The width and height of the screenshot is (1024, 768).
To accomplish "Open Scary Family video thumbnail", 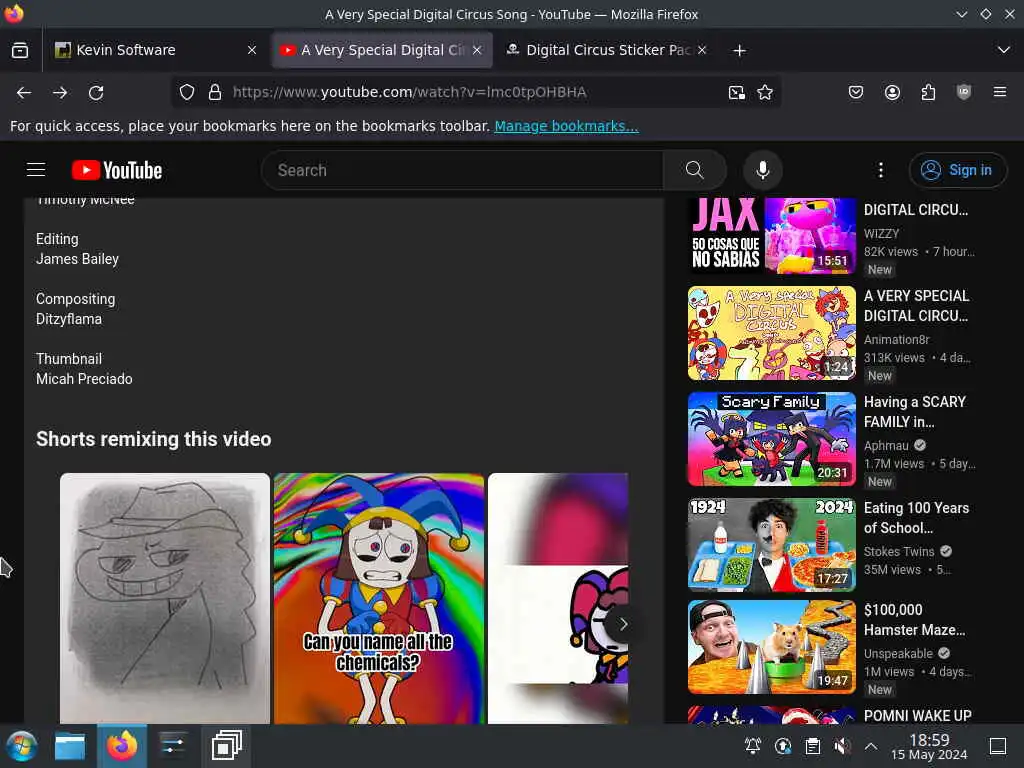I will [771, 439].
